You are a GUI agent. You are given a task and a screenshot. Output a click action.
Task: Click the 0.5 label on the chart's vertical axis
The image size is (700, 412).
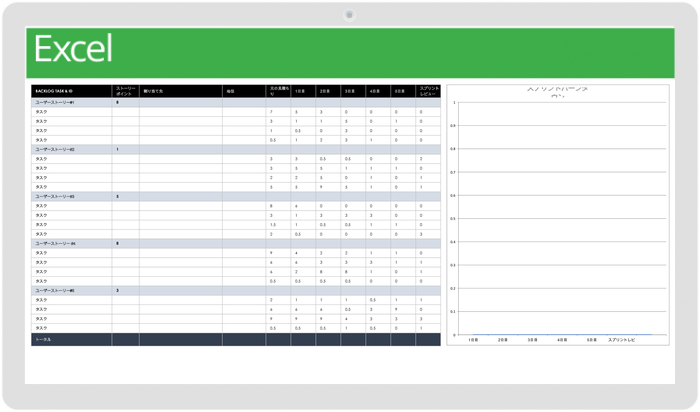click(x=453, y=219)
